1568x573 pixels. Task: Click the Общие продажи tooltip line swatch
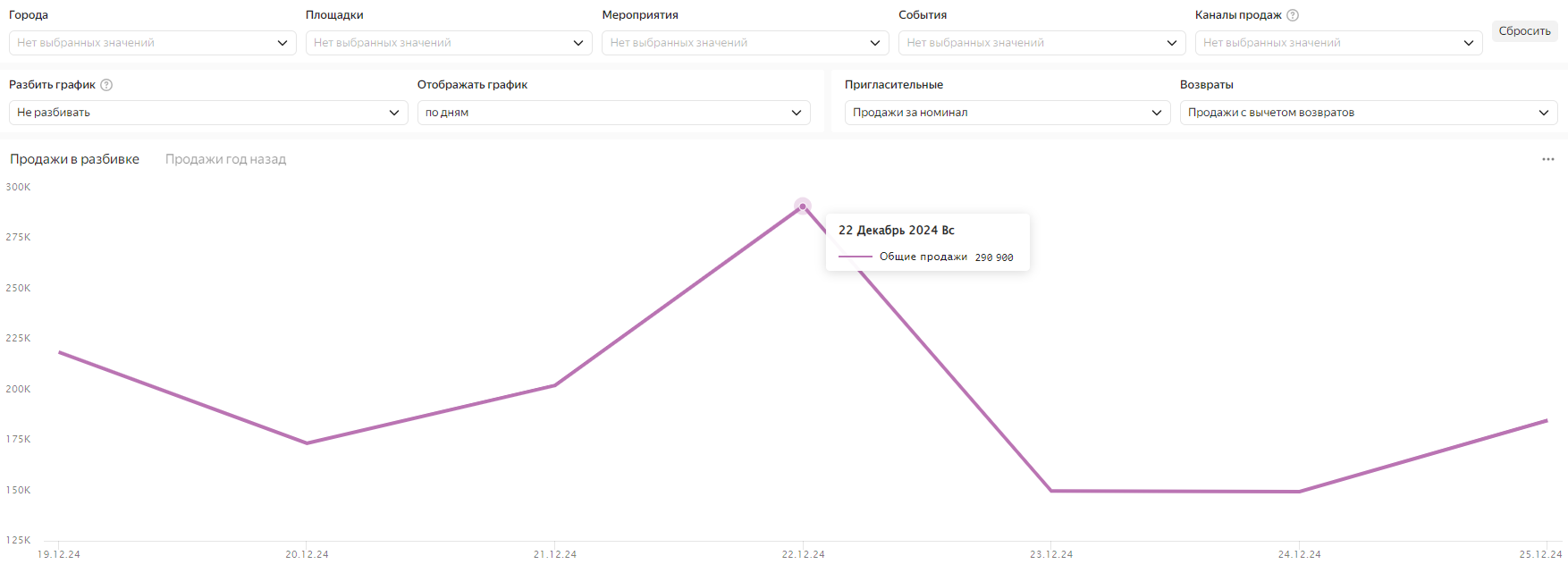[856, 257]
